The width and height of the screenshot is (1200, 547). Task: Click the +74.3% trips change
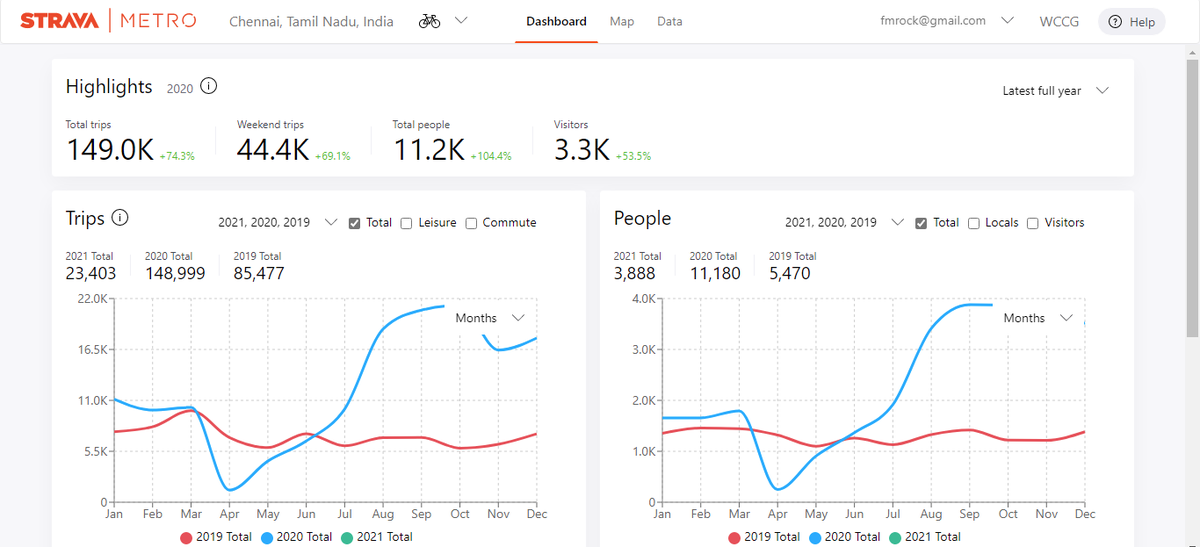tap(177, 157)
